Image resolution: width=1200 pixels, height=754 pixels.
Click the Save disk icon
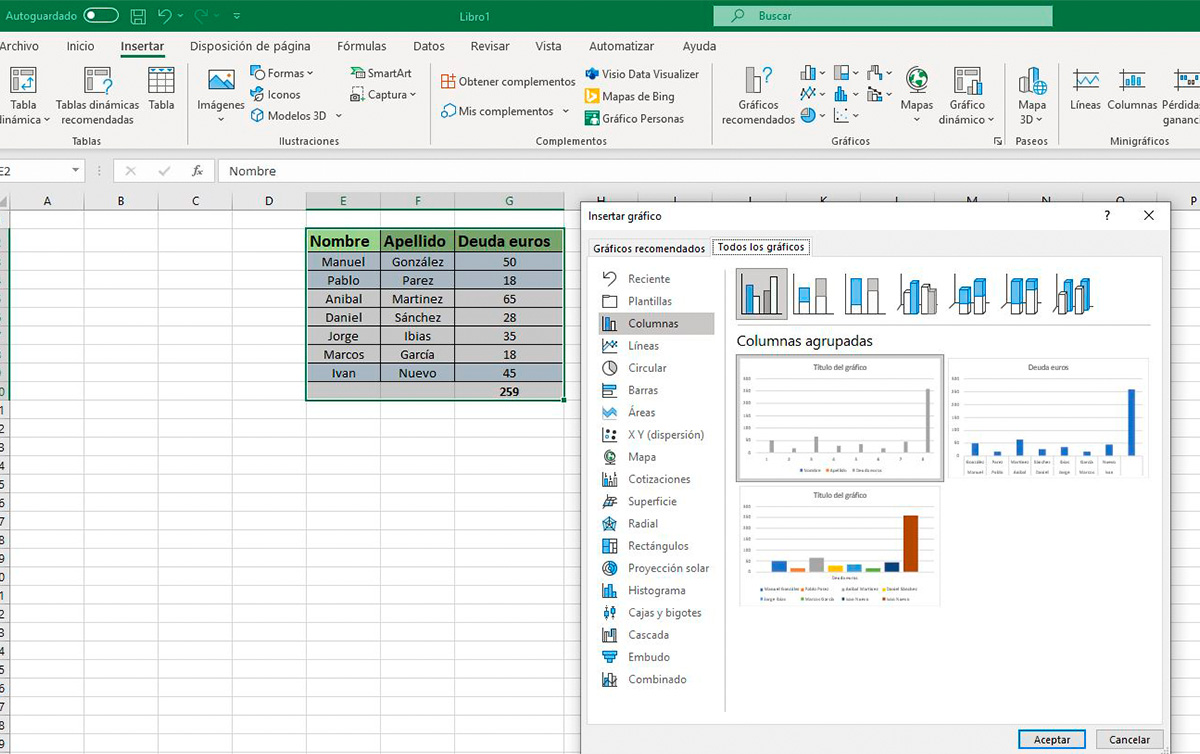tap(138, 16)
